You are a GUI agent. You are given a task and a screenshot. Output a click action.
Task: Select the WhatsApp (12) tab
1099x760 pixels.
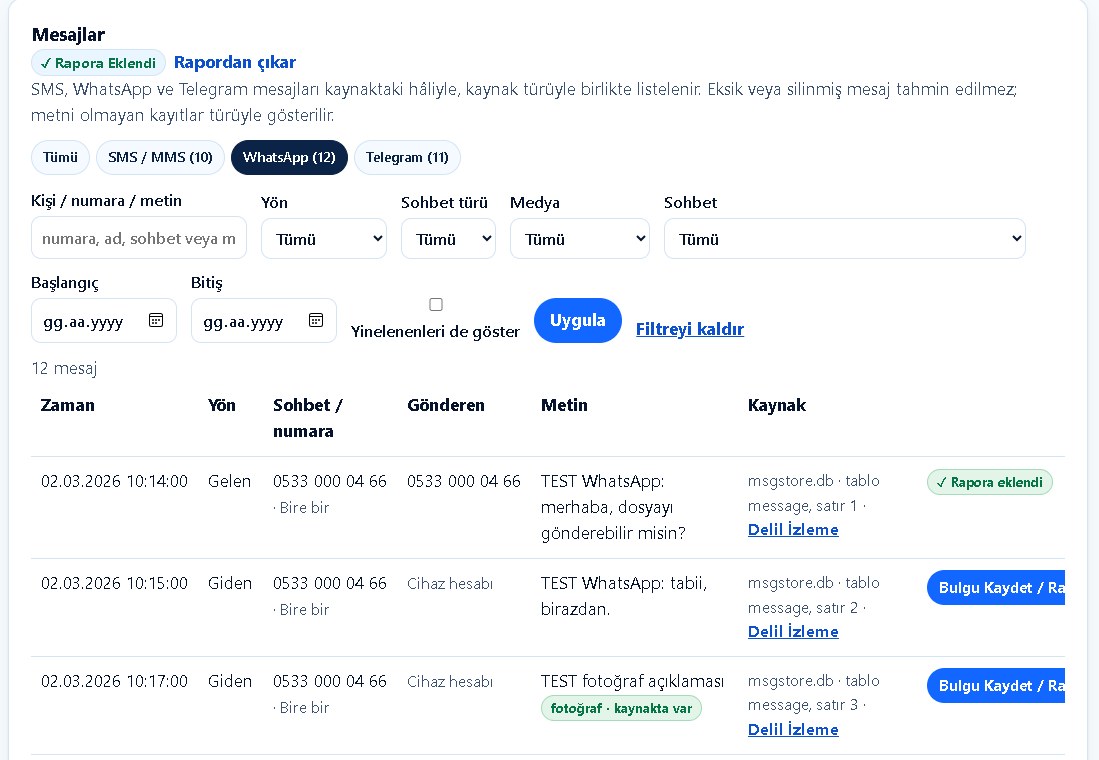289,157
